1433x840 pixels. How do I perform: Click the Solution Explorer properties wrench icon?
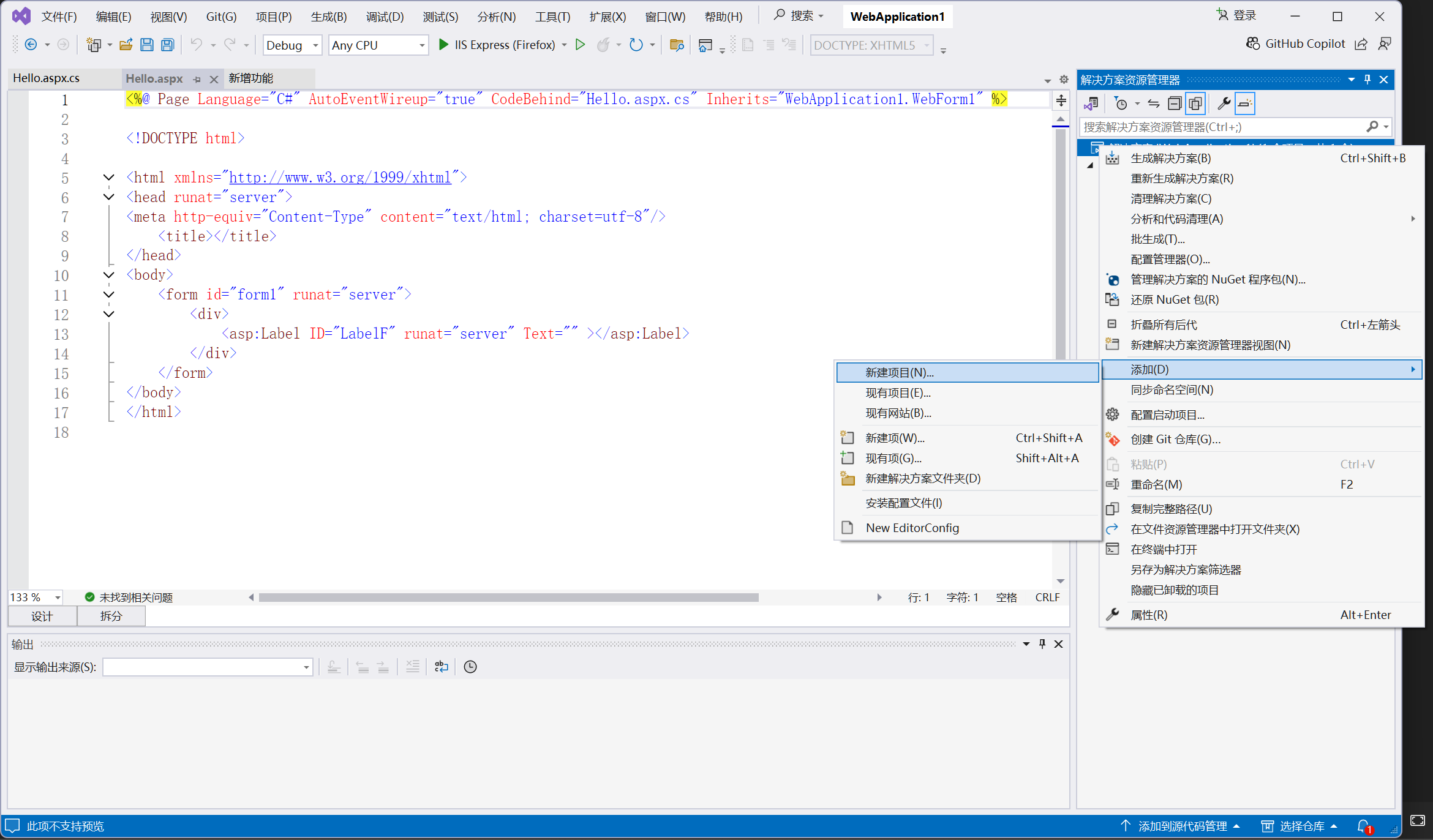(1224, 103)
